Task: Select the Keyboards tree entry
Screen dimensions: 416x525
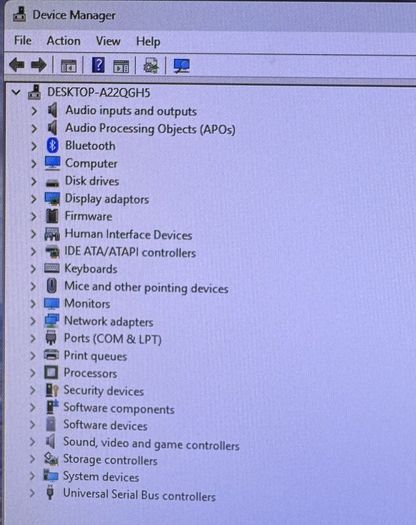Action: pos(91,269)
